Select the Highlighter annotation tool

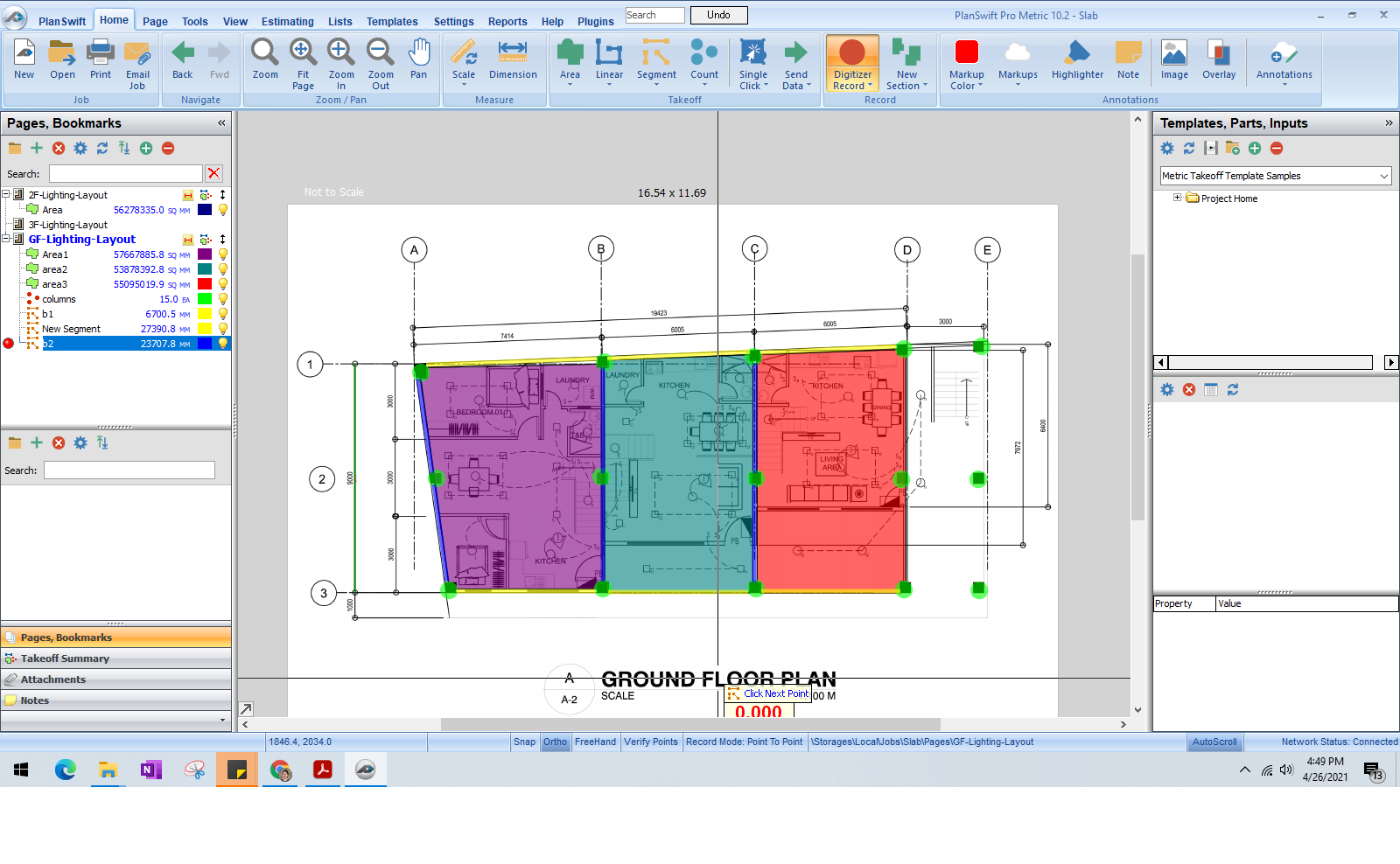[1076, 57]
